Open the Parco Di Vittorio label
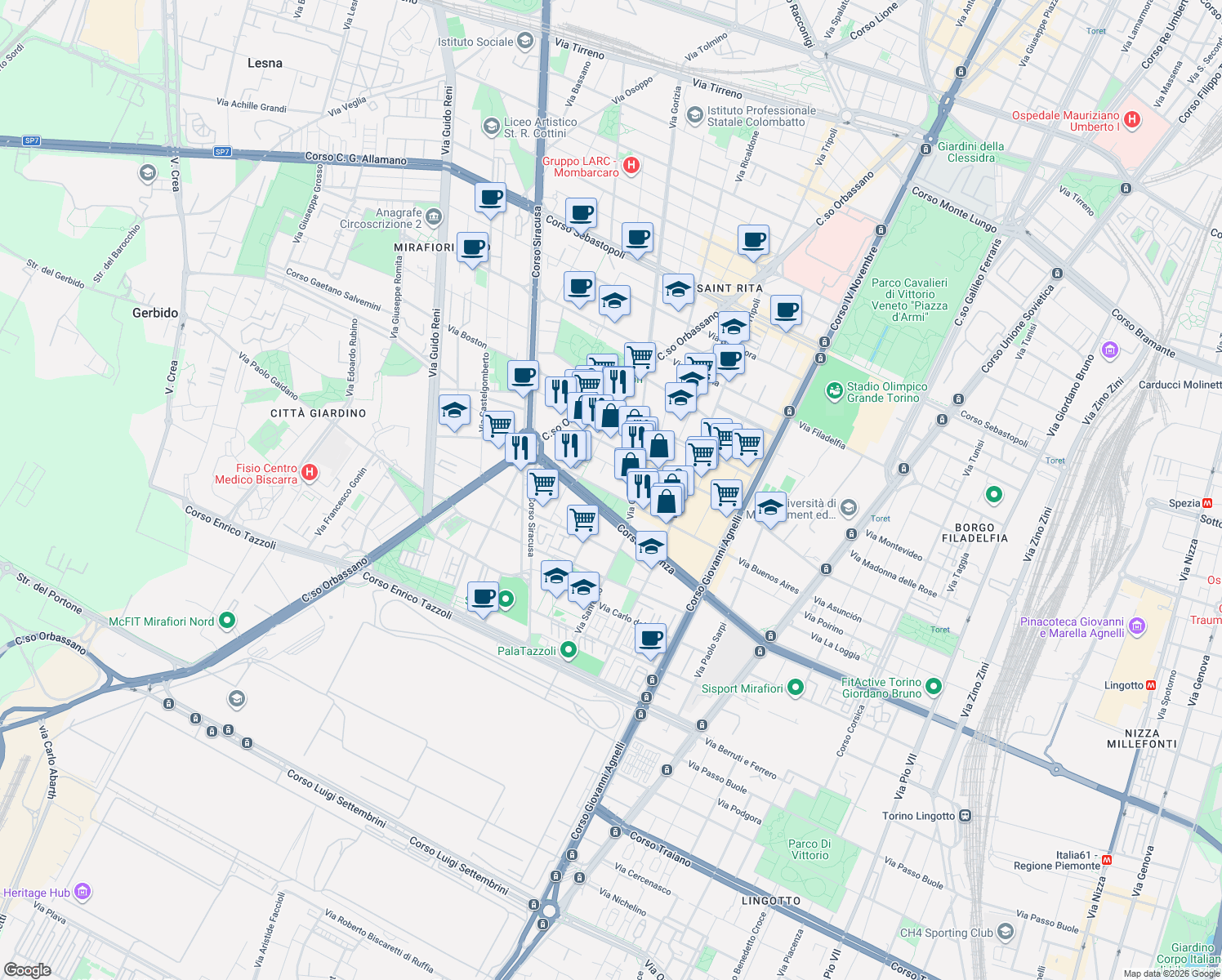This screenshot has width=1222, height=980. pos(809,849)
